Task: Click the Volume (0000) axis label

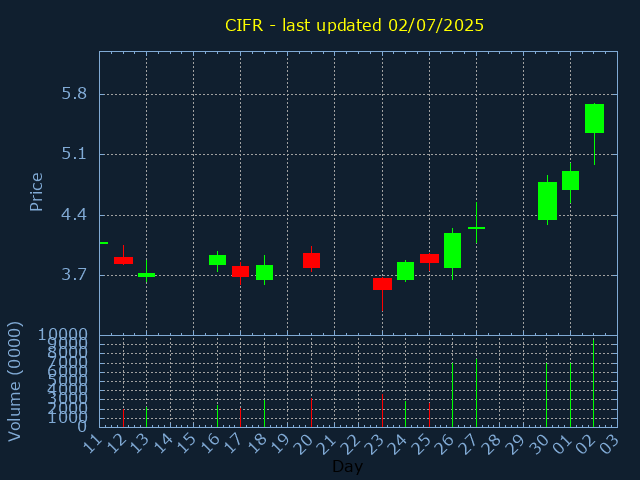Action: [x=14, y=382]
